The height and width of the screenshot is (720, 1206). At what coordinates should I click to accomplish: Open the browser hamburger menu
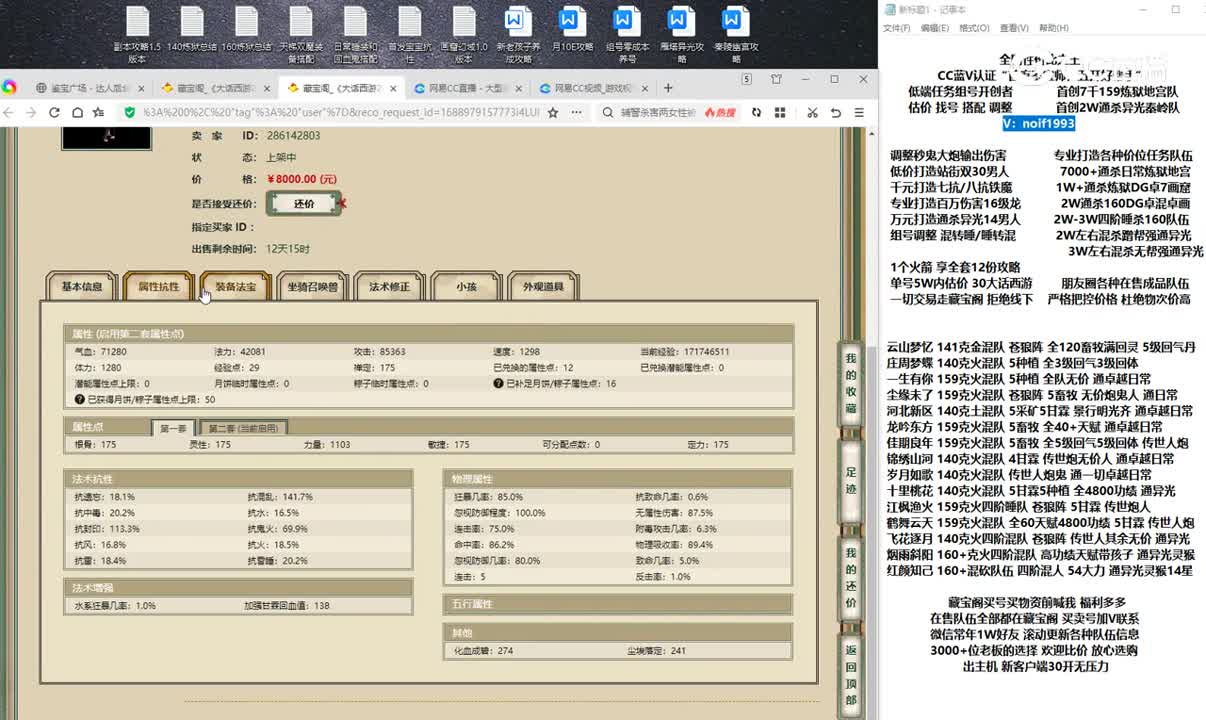point(859,113)
